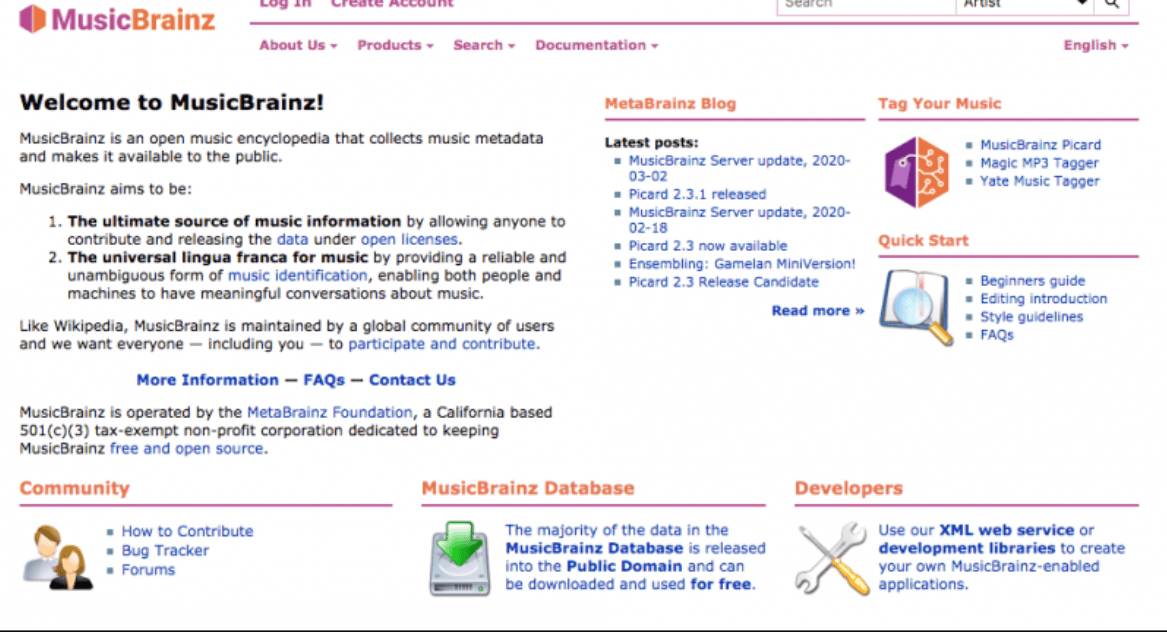Viewport: 1167px width, 632px height.
Task: Open the Artist search type dropdown
Action: point(1024,4)
